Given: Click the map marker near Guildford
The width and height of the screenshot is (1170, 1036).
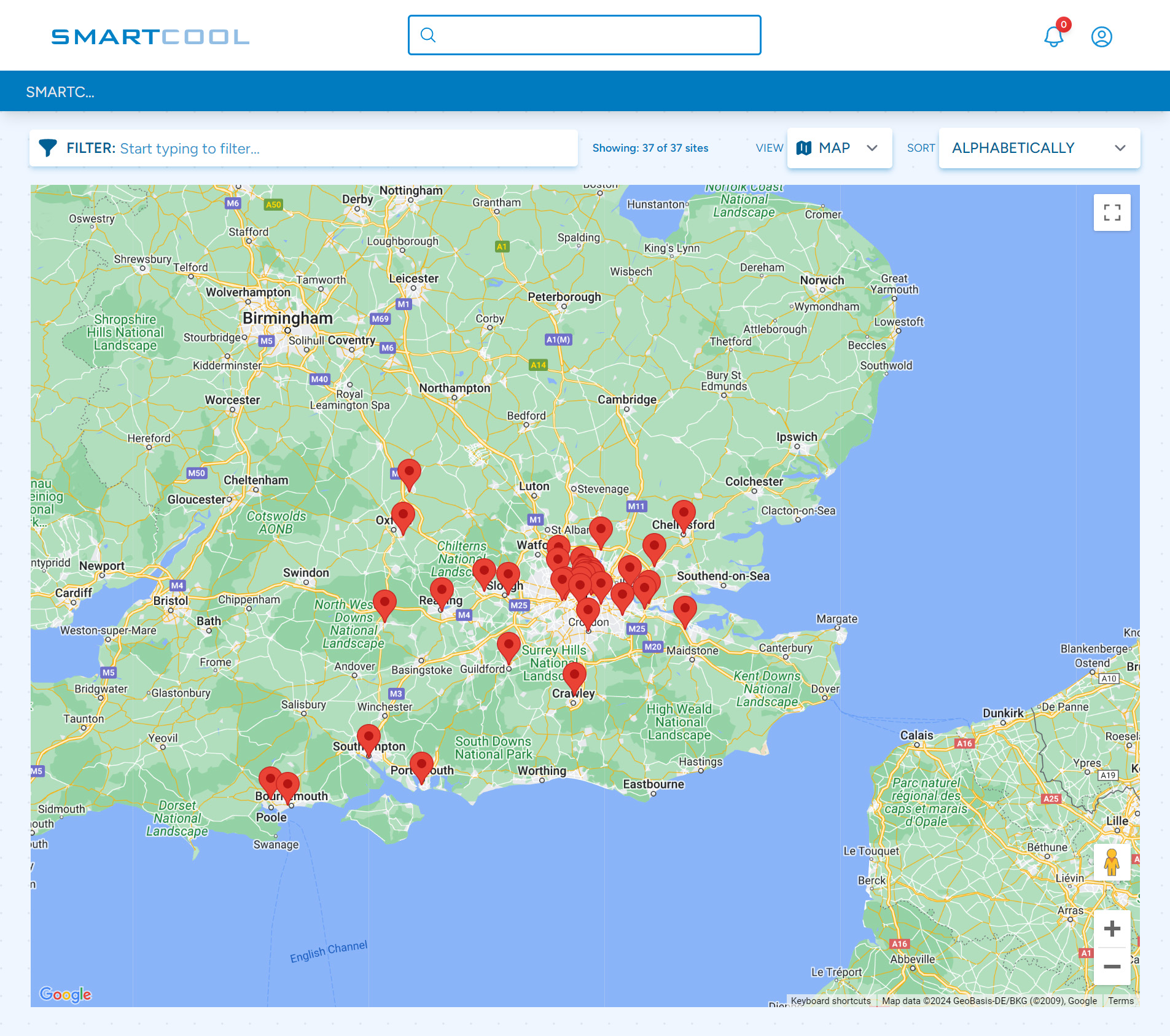Looking at the screenshot, I should click(509, 647).
